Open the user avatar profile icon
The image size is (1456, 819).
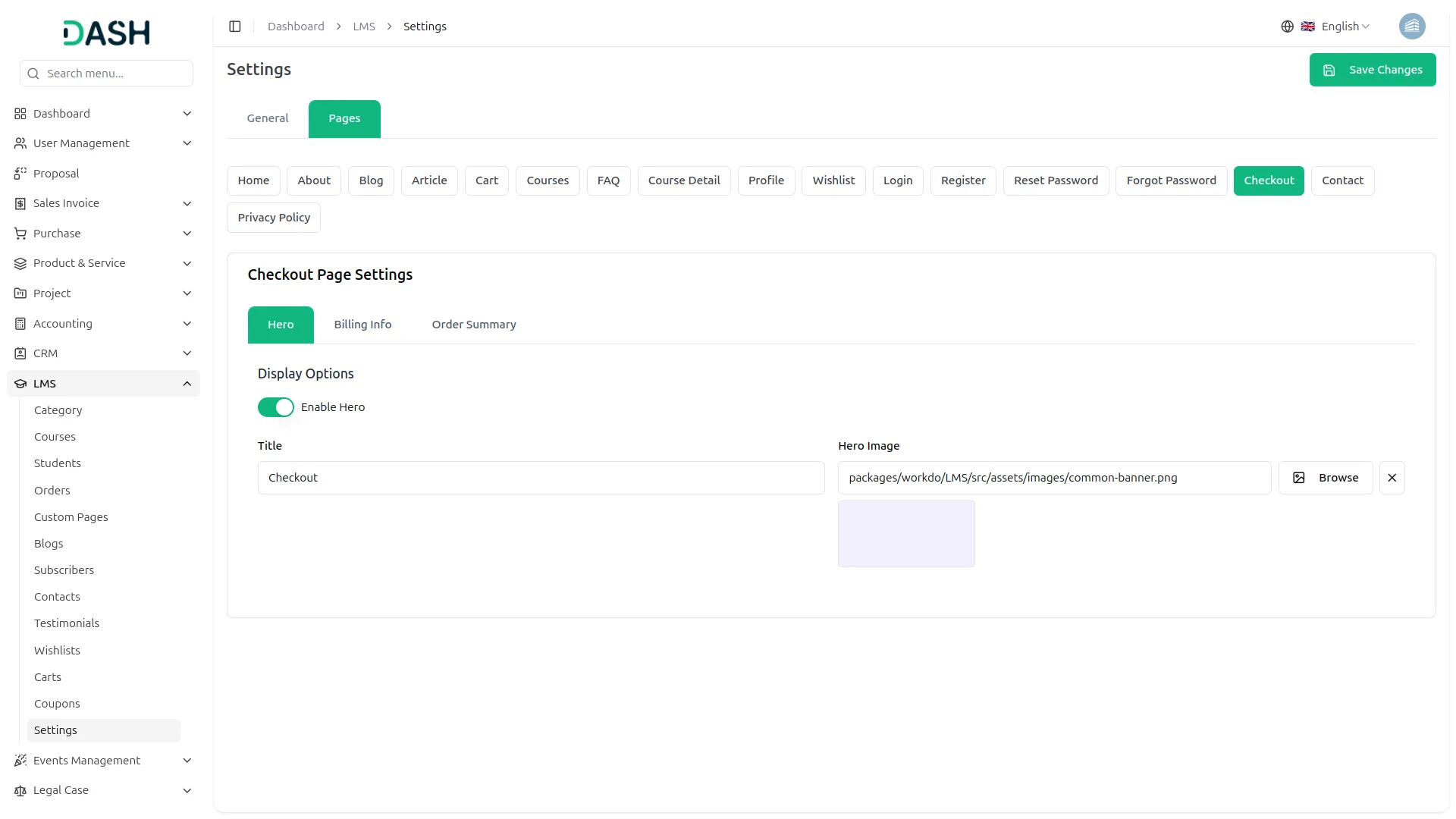pos(1411,27)
